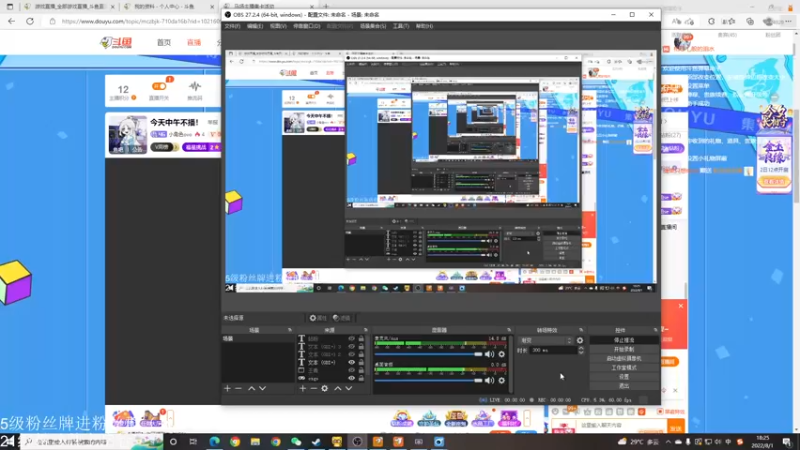Adjust the microphone/Aux volume slider
The image size is (800, 450).
coord(429,354)
